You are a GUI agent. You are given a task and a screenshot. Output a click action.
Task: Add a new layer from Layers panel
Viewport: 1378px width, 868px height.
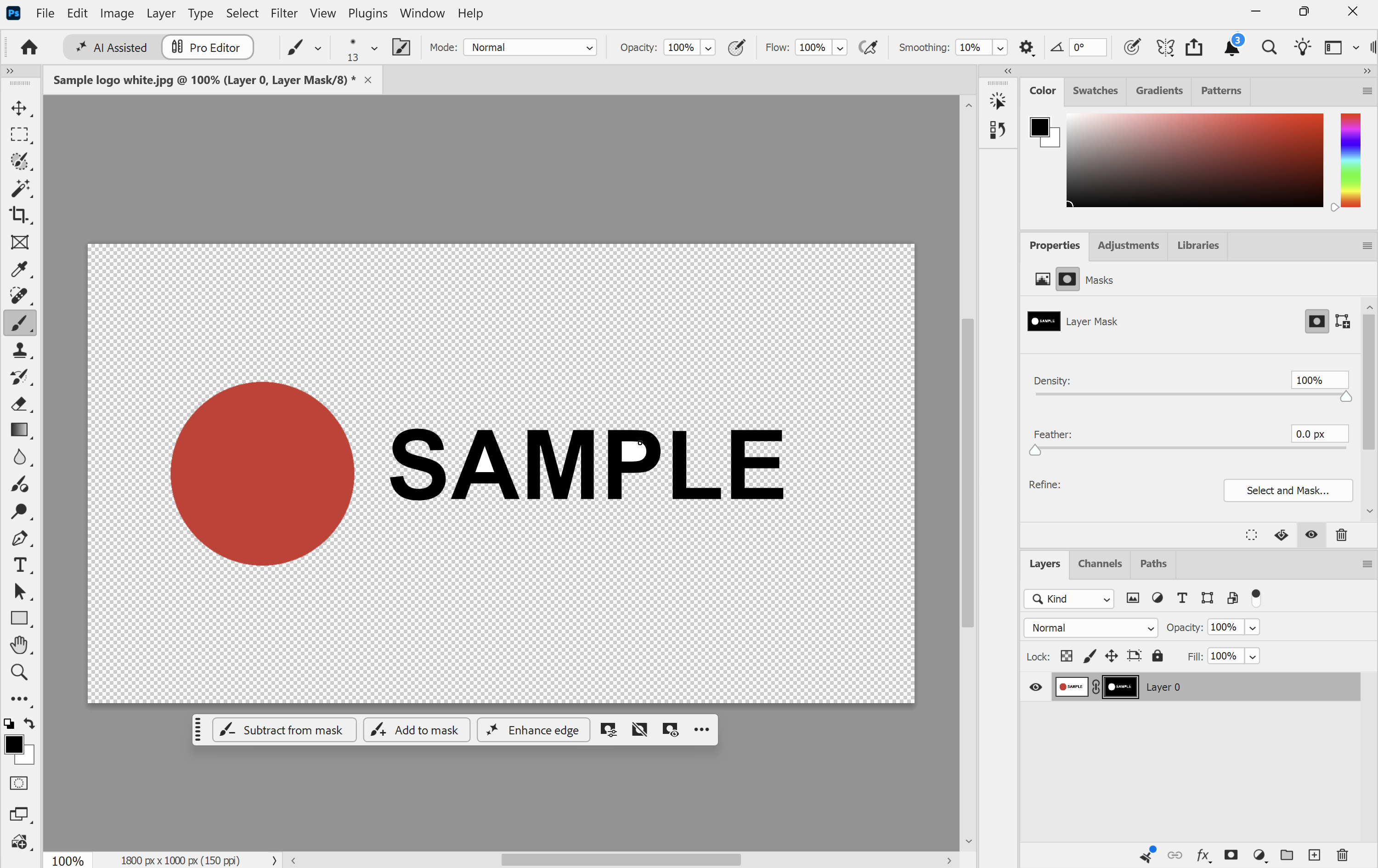(1315, 855)
